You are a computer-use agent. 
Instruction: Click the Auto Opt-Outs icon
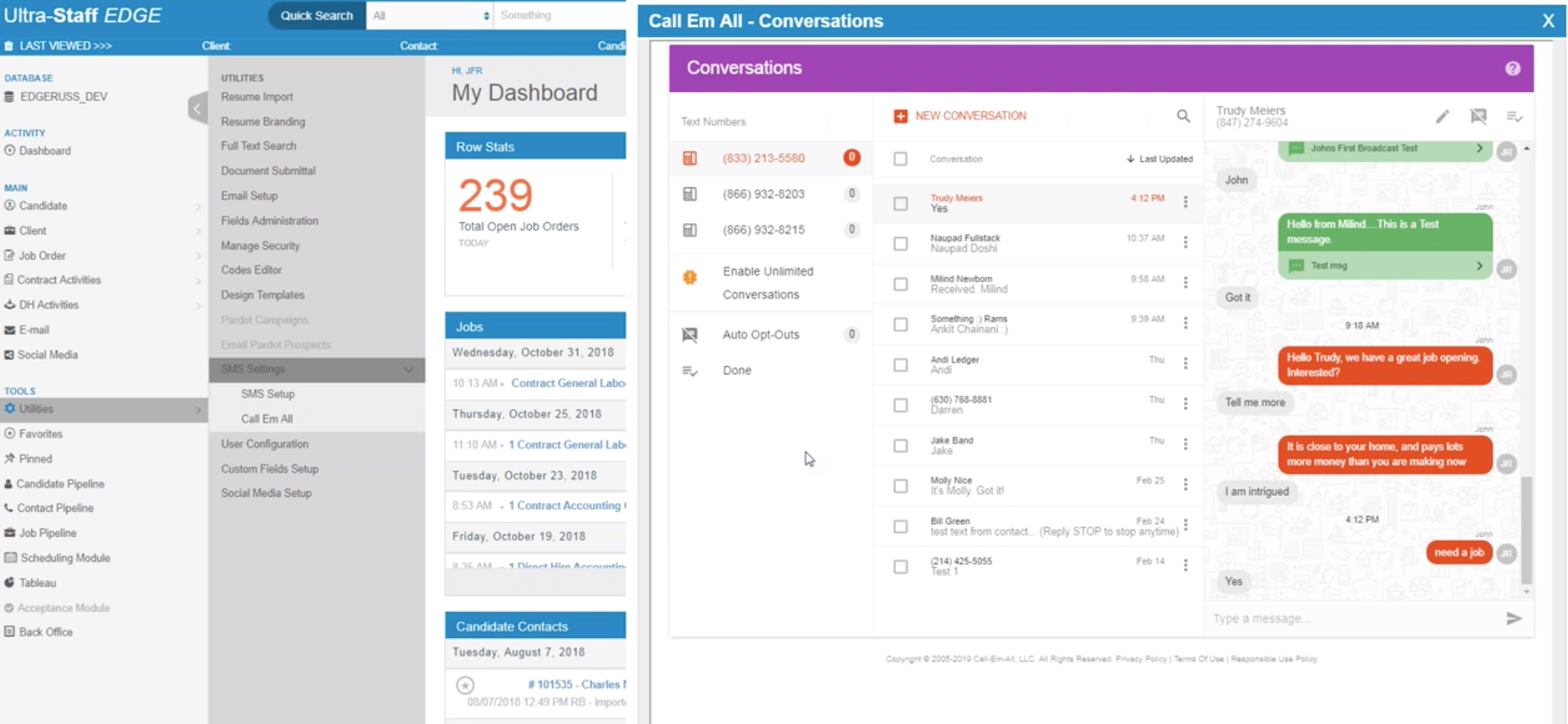tap(689, 333)
